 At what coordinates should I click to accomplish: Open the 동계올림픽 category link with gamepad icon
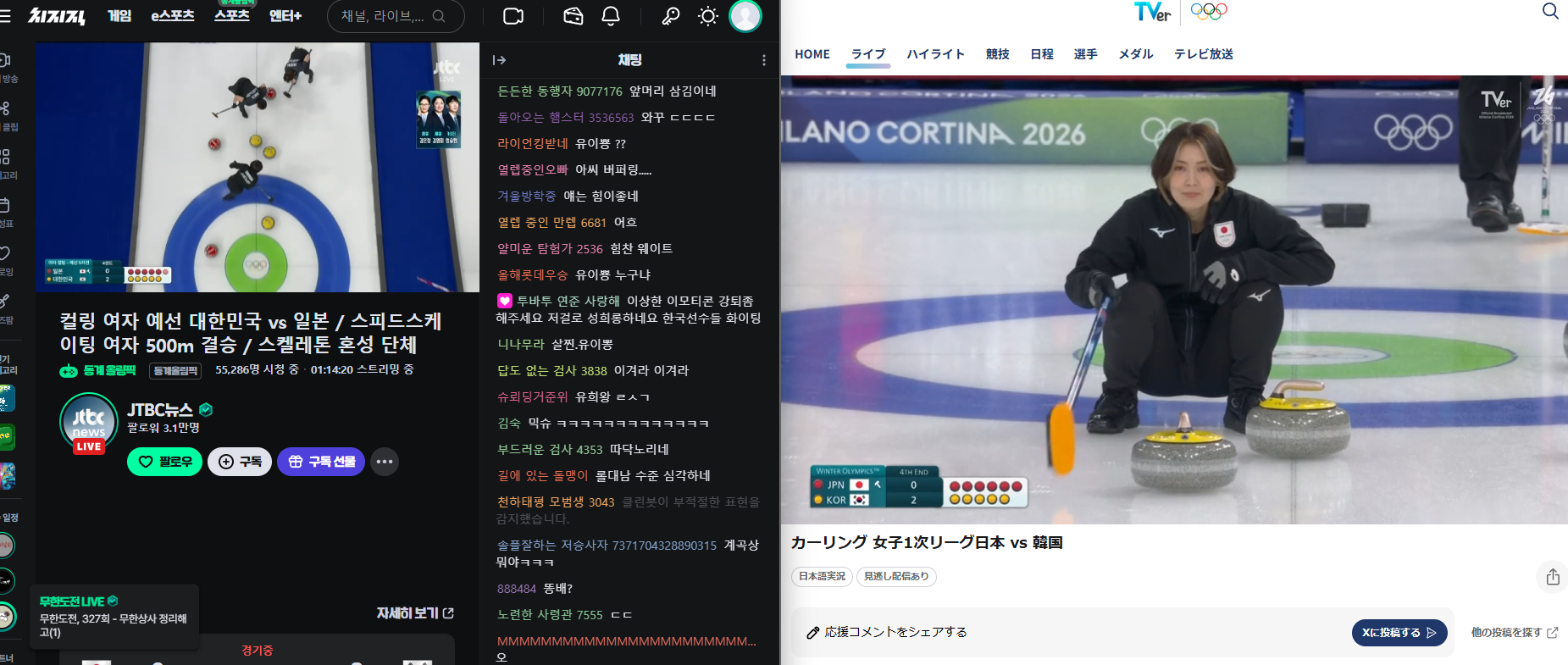97,370
